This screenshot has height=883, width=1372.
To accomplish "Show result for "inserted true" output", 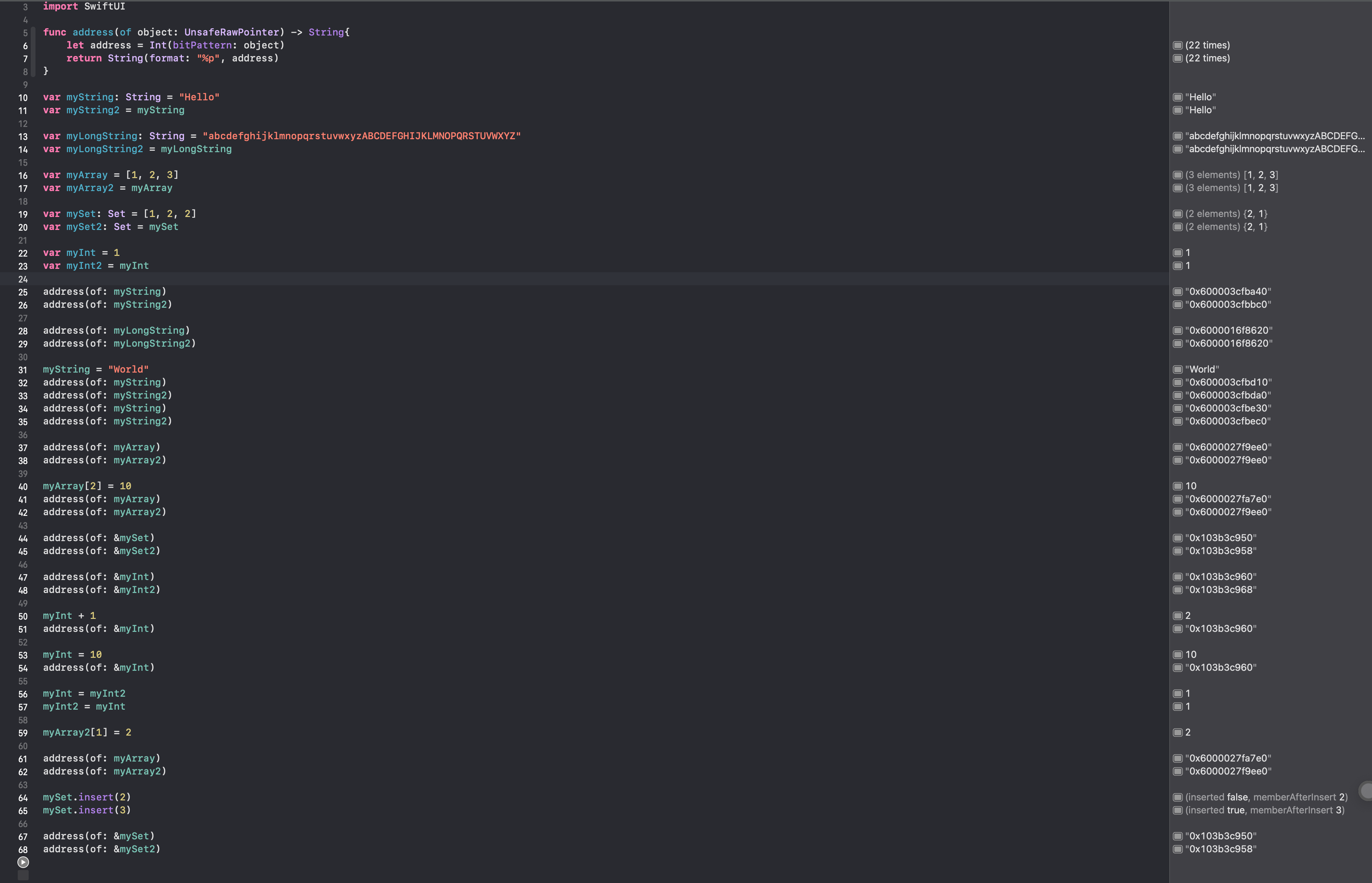I will point(1177,810).
